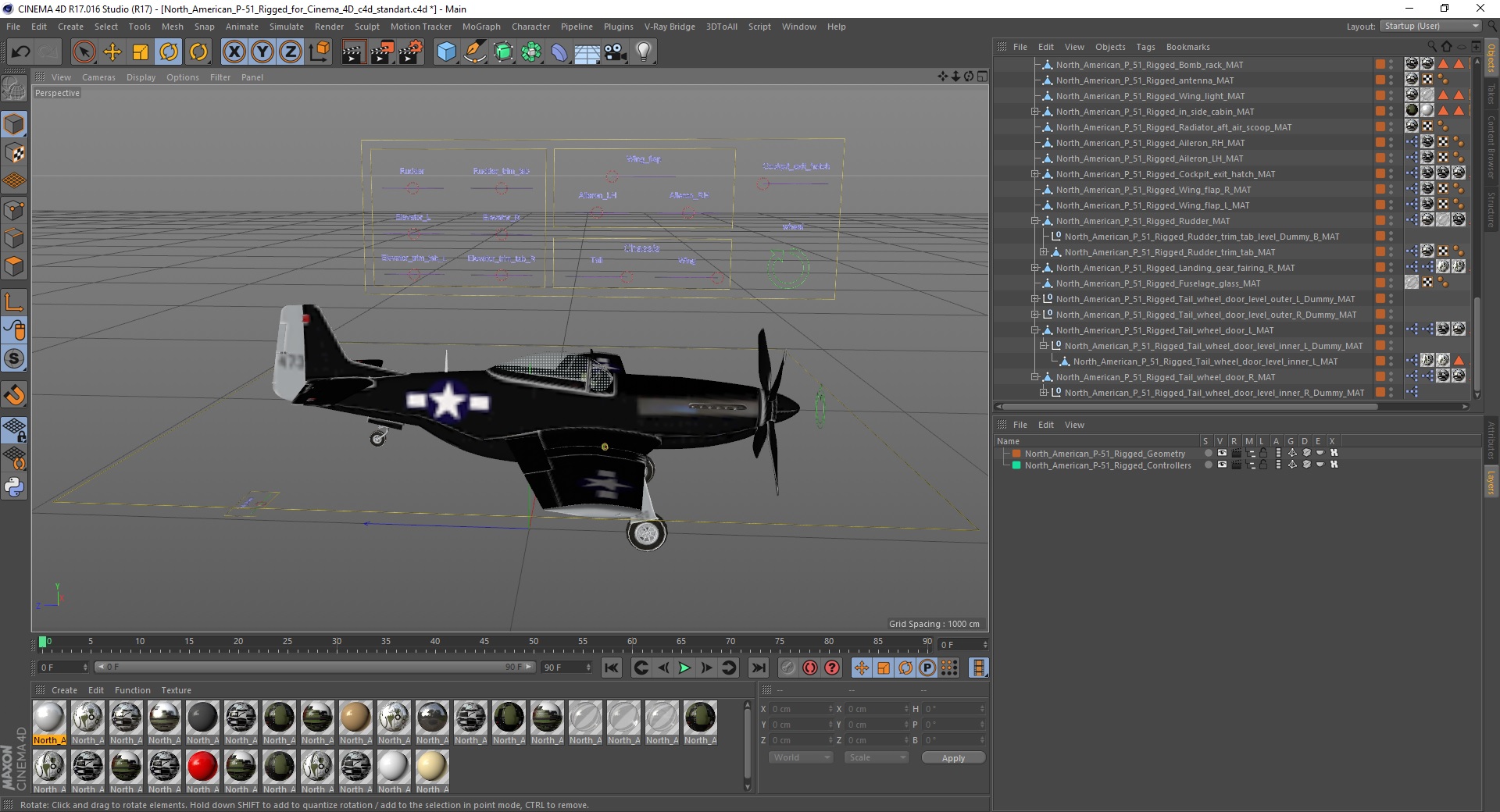This screenshot has width=1500, height=812.
Task: Collapse Rudder_MAT tree item
Action: pos(1034,221)
